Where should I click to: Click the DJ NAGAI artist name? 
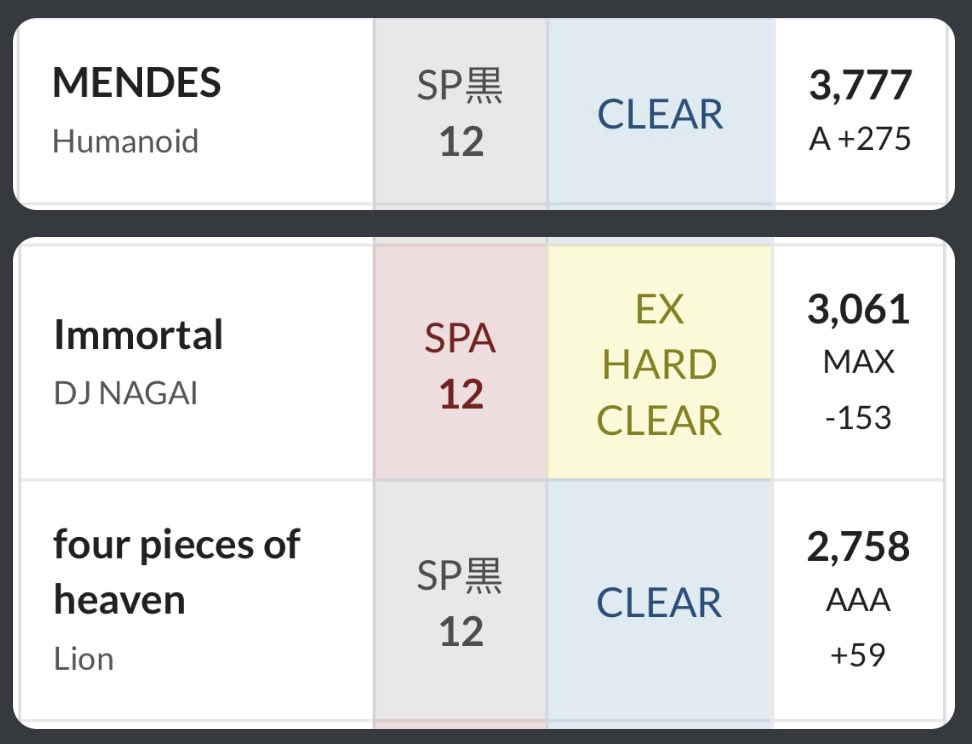pos(126,393)
